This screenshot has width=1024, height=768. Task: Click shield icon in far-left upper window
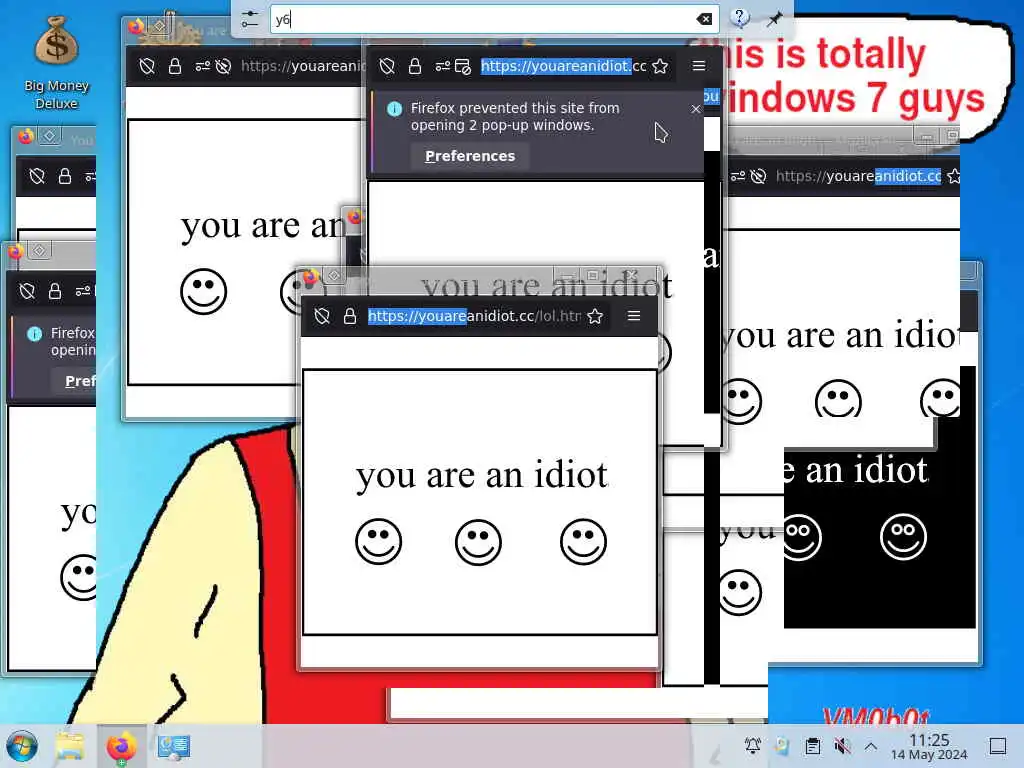pos(37,176)
